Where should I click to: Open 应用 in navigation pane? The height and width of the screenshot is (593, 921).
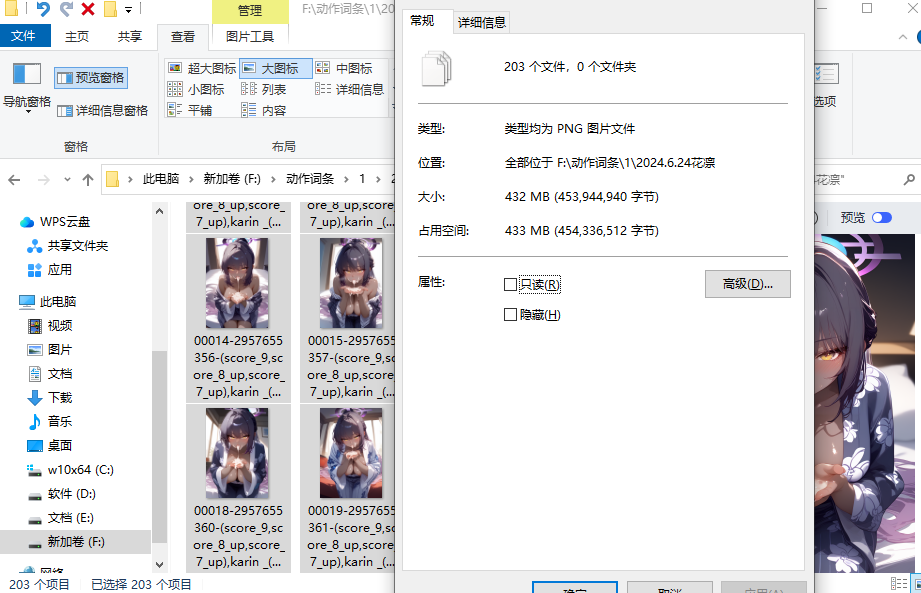click(x=49, y=270)
